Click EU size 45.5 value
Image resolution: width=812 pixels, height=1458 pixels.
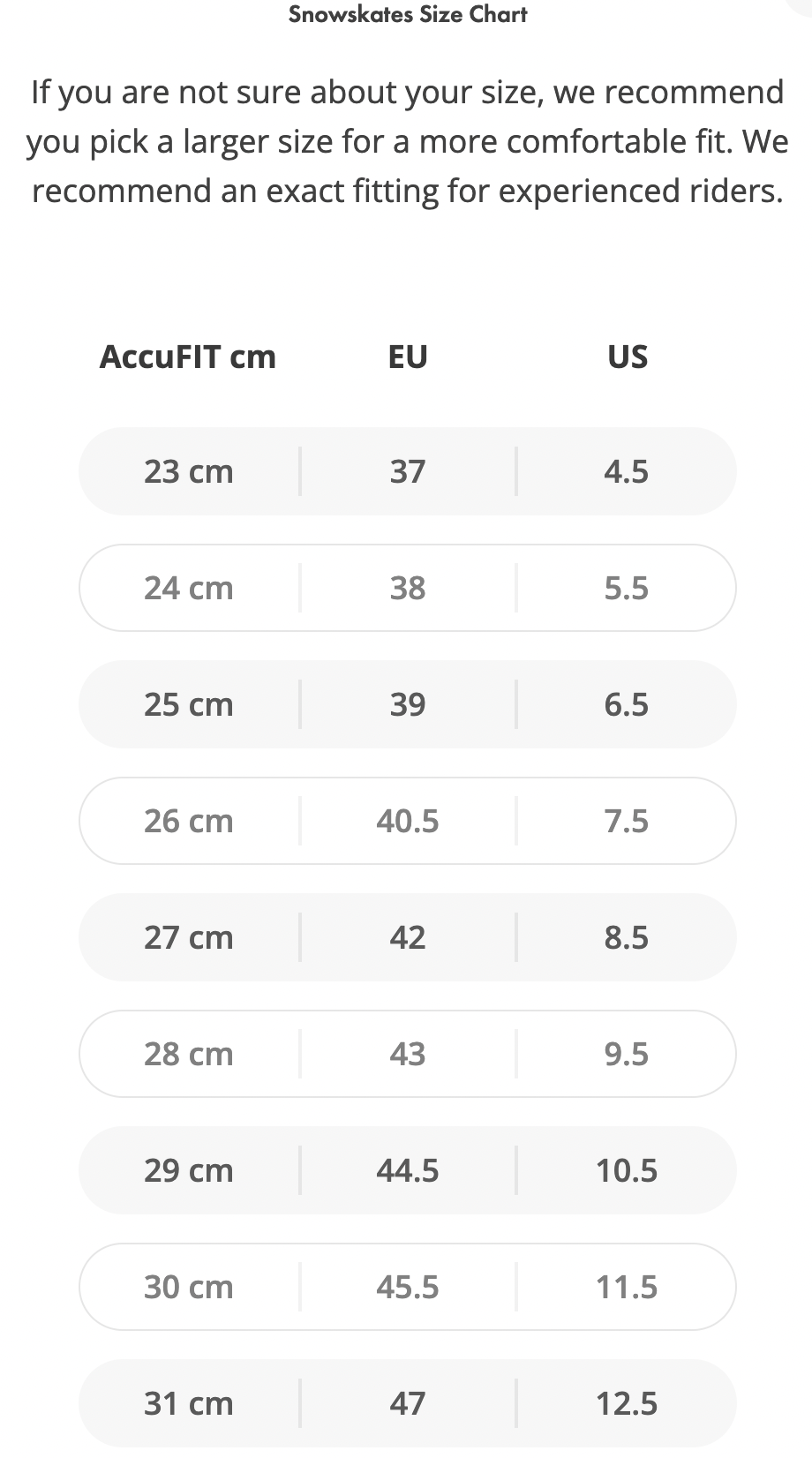pos(408,1287)
